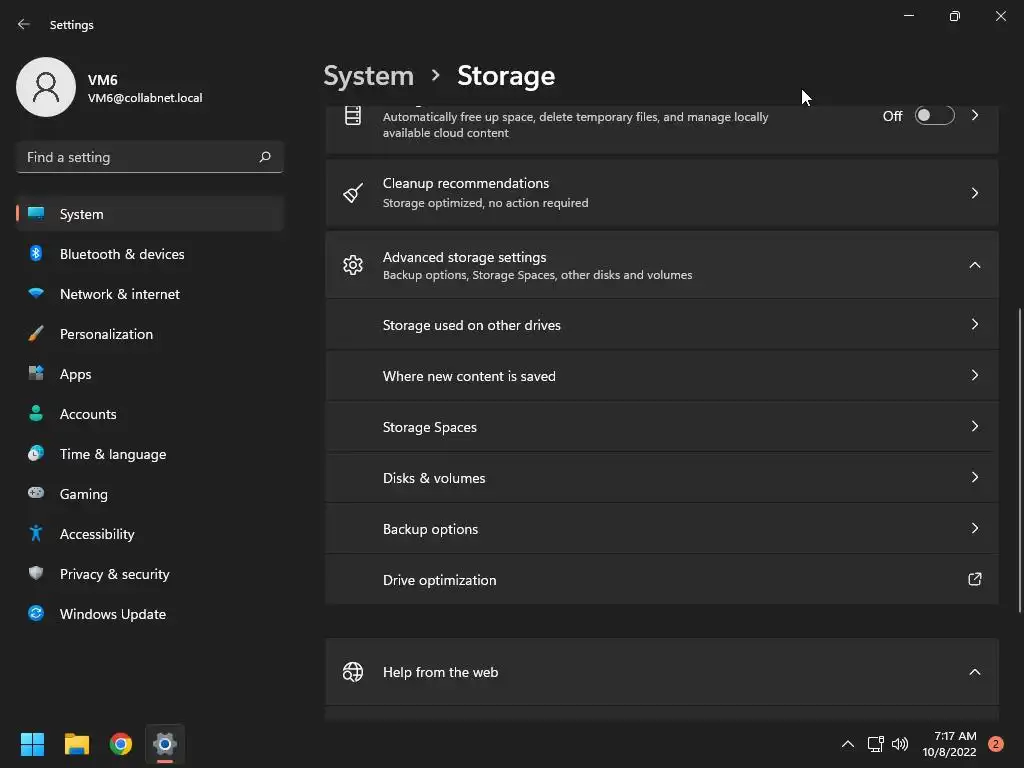Open File Explorer from the taskbar
The height and width of the screenshot is (768, 1024).
77,744
